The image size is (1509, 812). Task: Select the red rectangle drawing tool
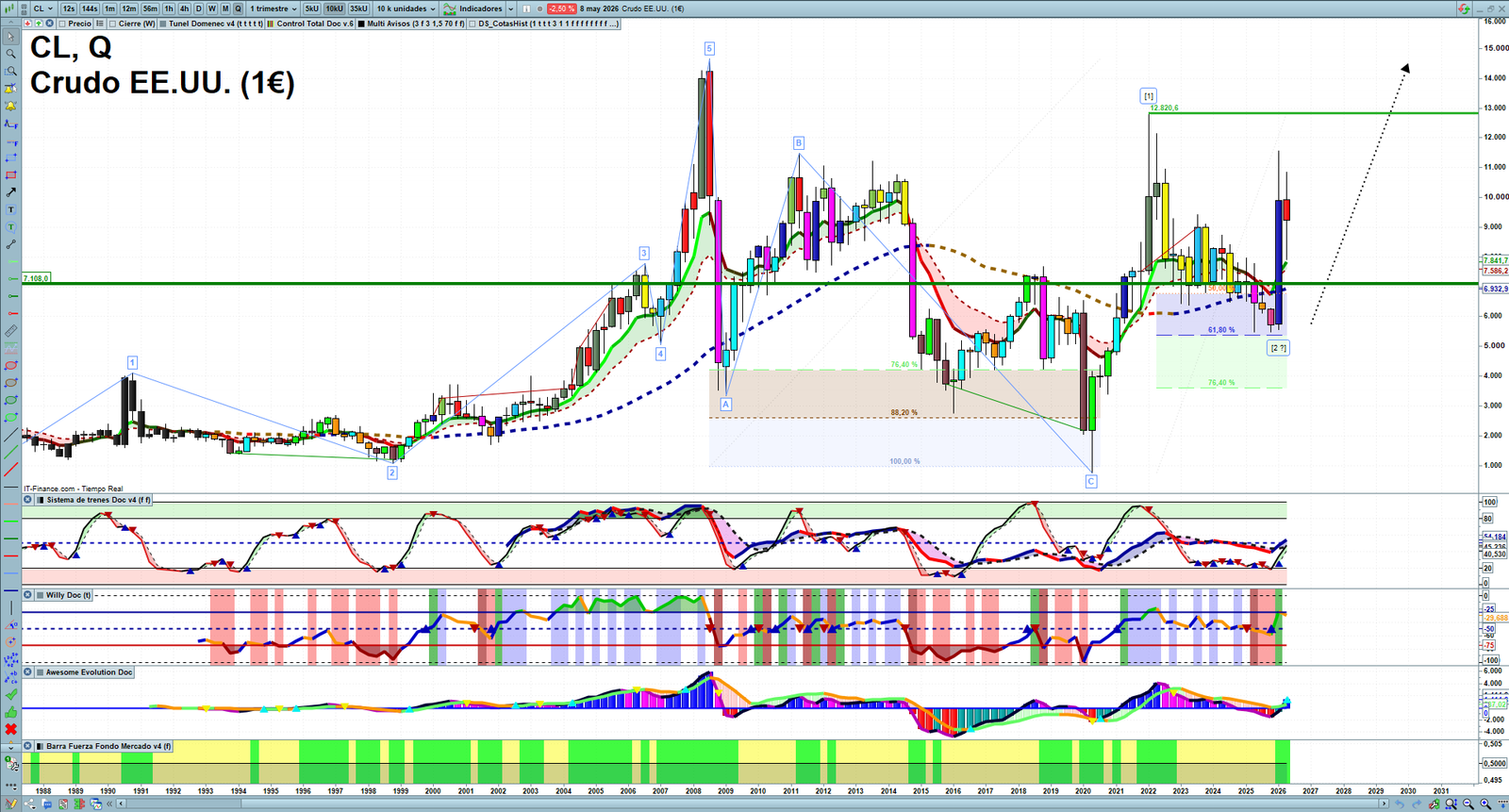point(10,174)
